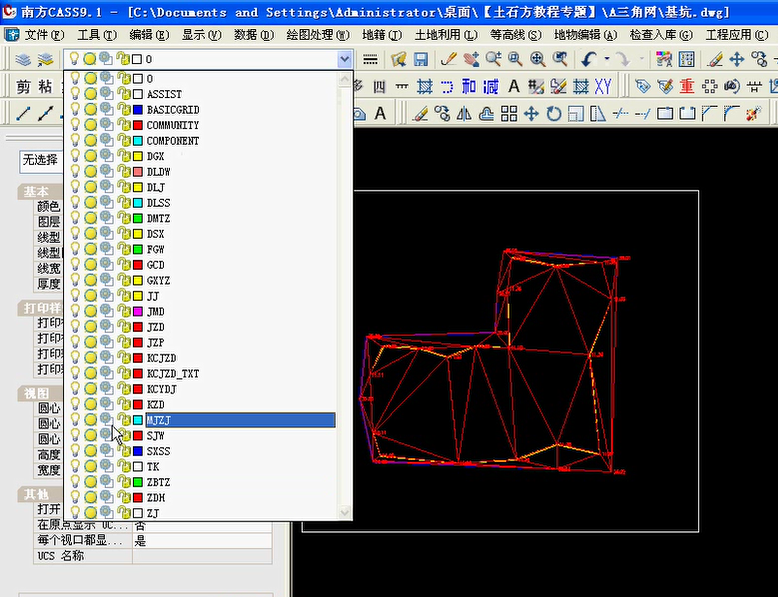Open the 地物编辑(A) menu
The height and width of the screenshot is (597, 778).
[585, 35]
